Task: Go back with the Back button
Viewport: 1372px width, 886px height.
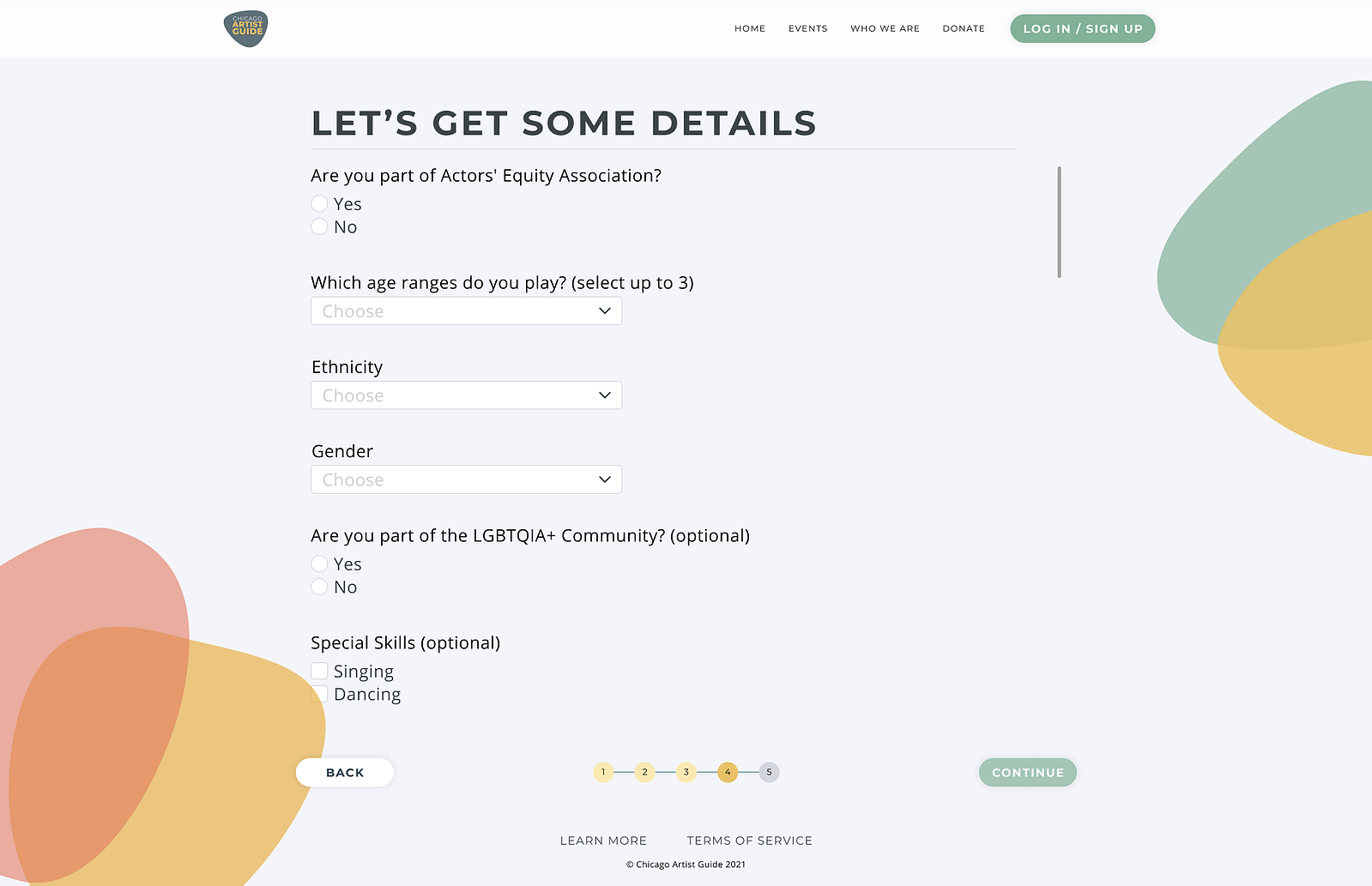Action: click(x=345, y=772)
